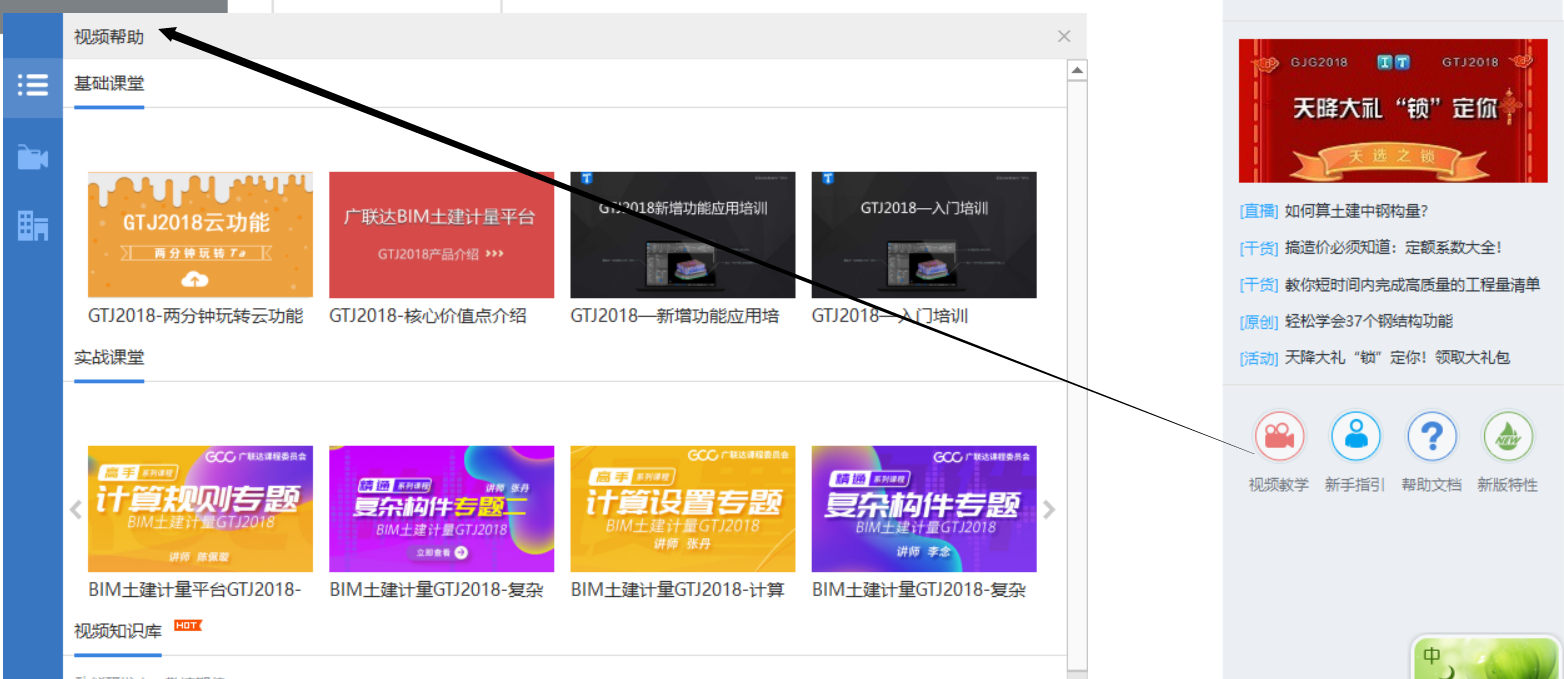Image resolution: width=1564 pixels, height=679 pixels.
Task: Click the 新版特性 label text
Action: point(1508,485)
